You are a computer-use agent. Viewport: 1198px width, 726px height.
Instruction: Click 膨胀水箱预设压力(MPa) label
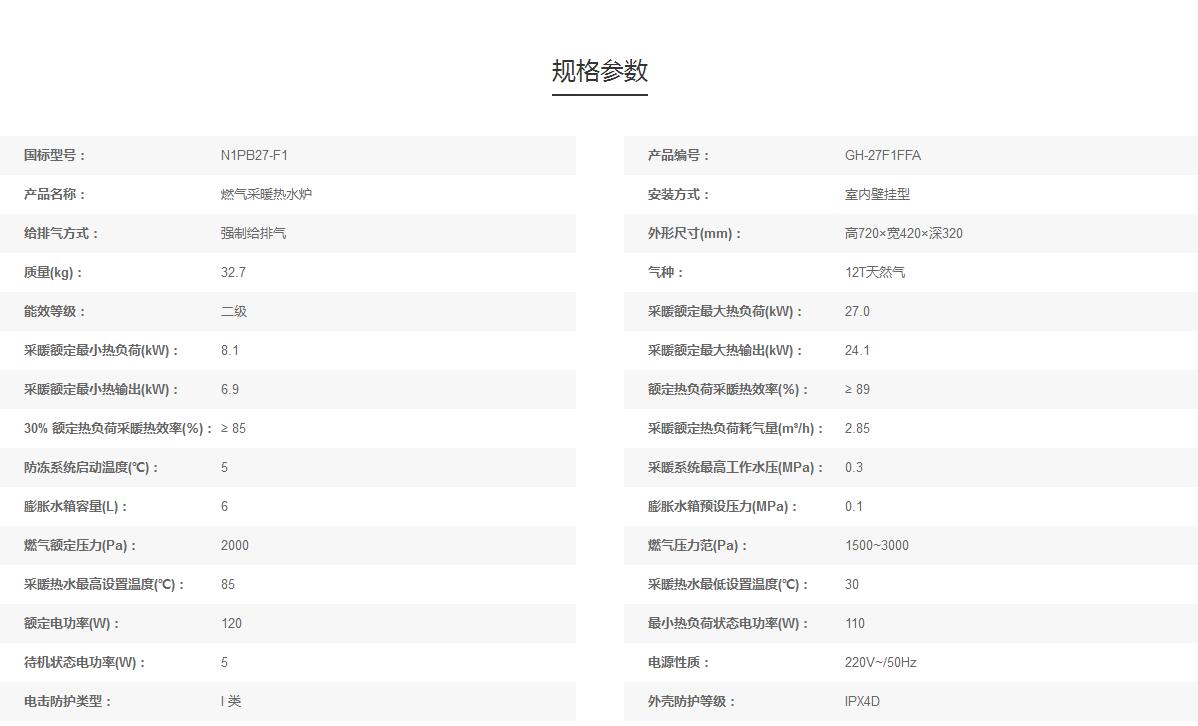[723, 506]
